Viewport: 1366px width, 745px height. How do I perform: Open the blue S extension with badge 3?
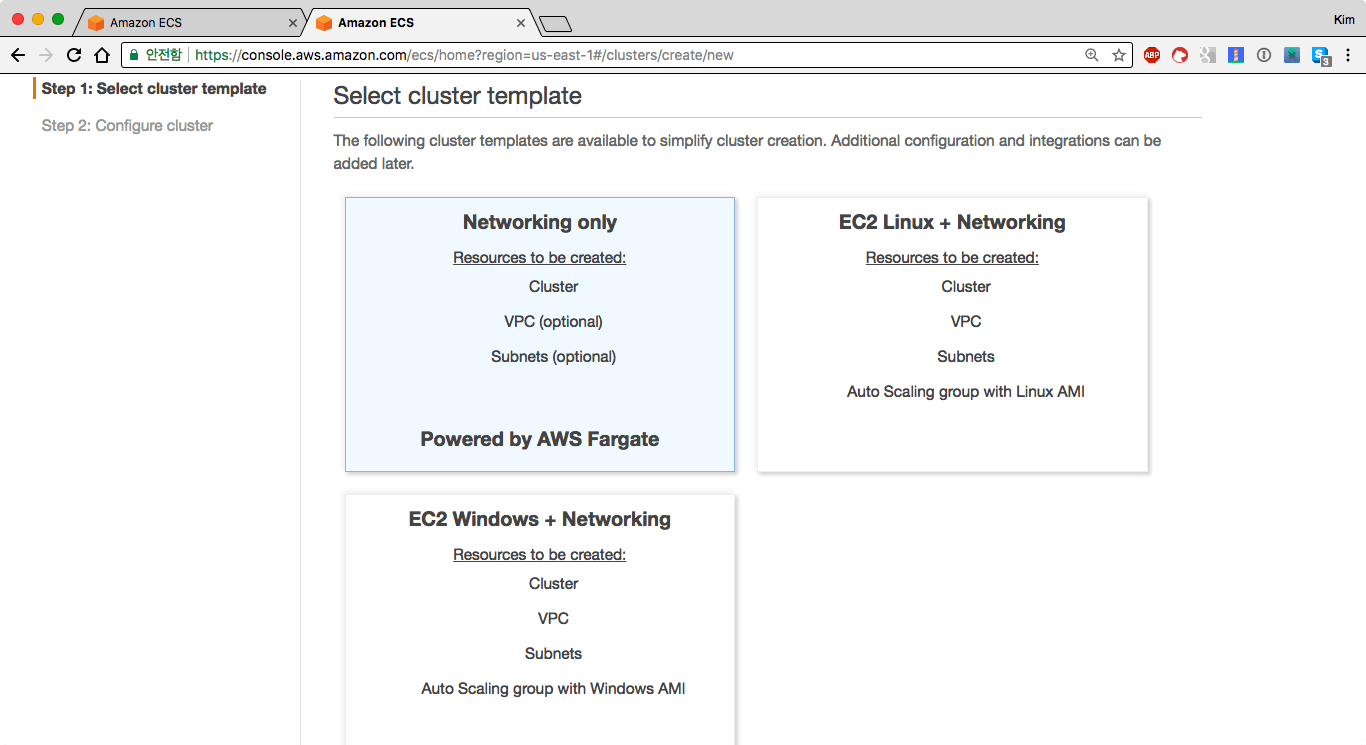pos(1321,56)
